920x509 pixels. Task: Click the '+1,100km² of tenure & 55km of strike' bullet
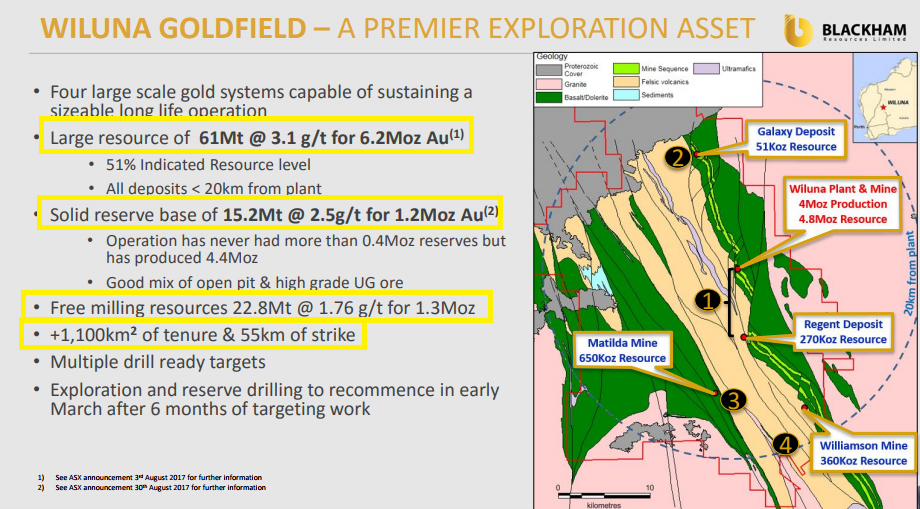click(x=202, y=335)
